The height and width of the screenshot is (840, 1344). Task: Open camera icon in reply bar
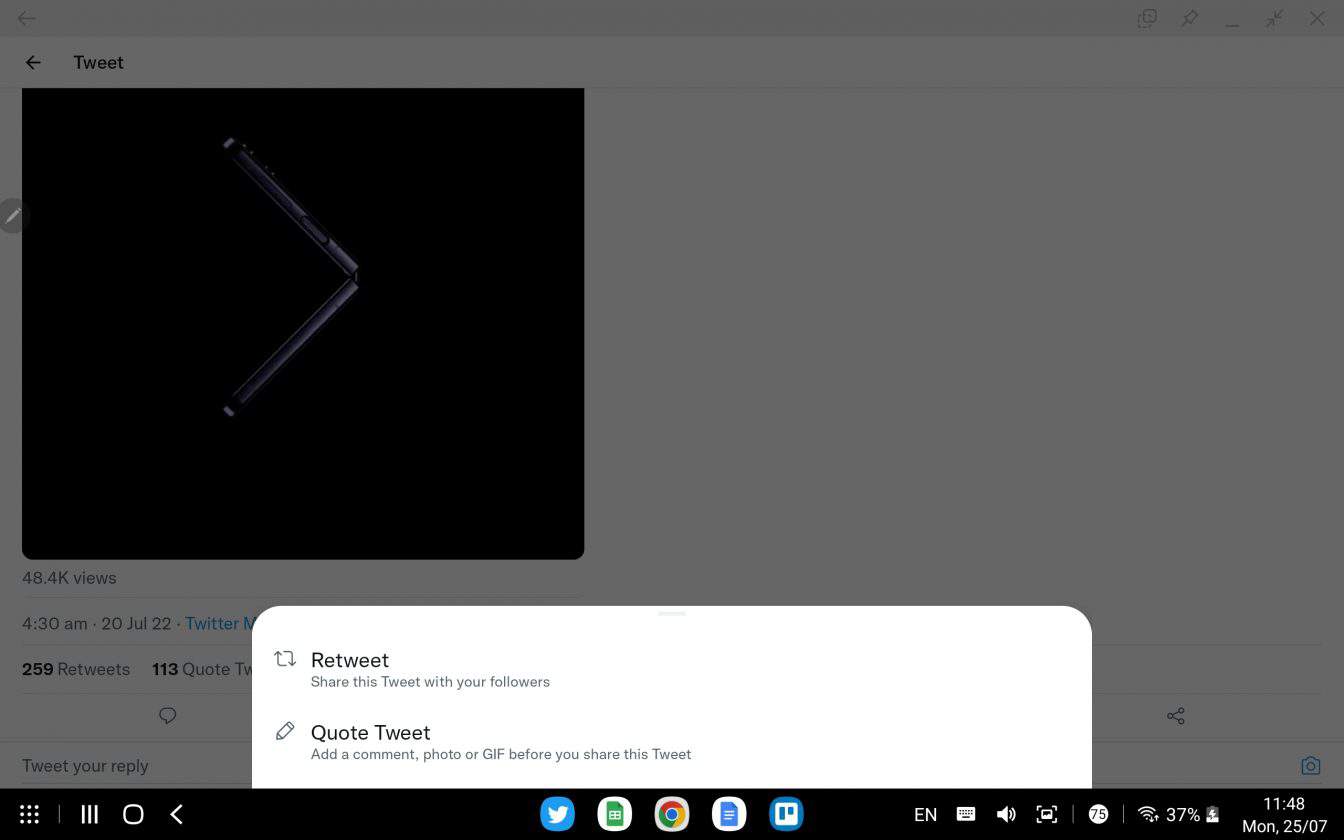coord(1310,766)
